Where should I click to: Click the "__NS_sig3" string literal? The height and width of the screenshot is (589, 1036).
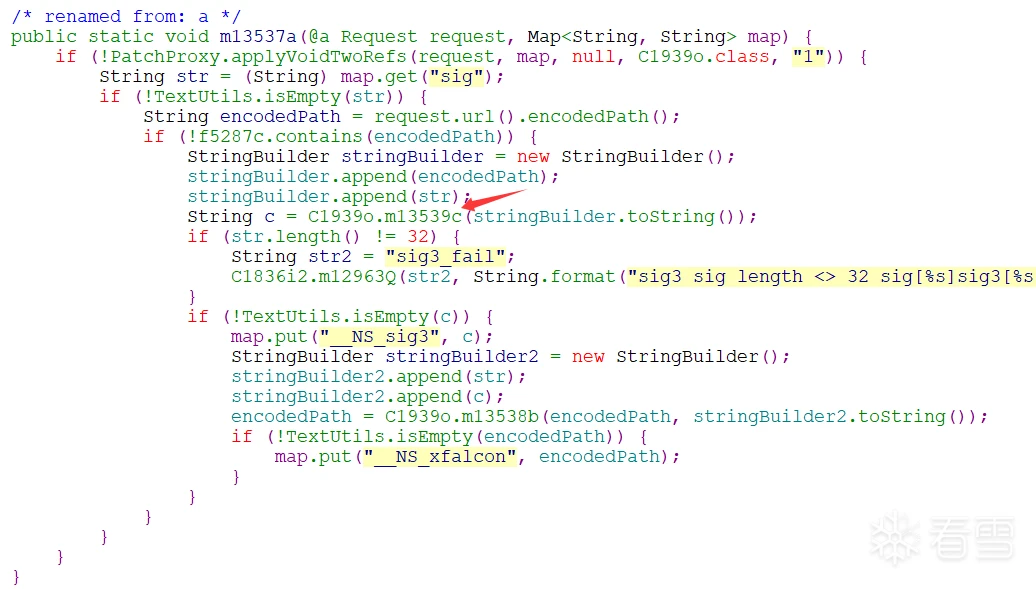[379, 336]
